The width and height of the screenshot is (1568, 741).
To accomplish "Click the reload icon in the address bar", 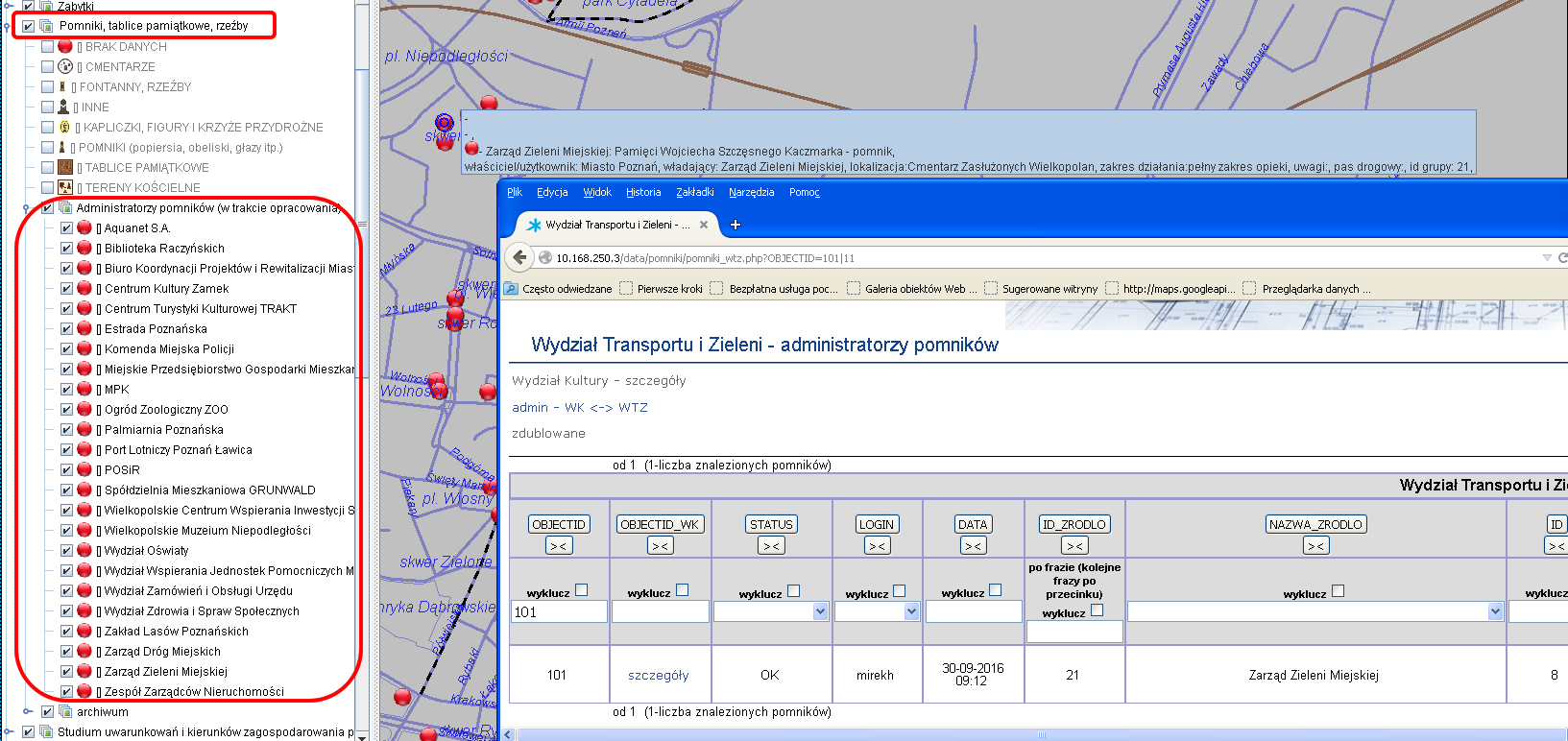I will pos(1562,257).
